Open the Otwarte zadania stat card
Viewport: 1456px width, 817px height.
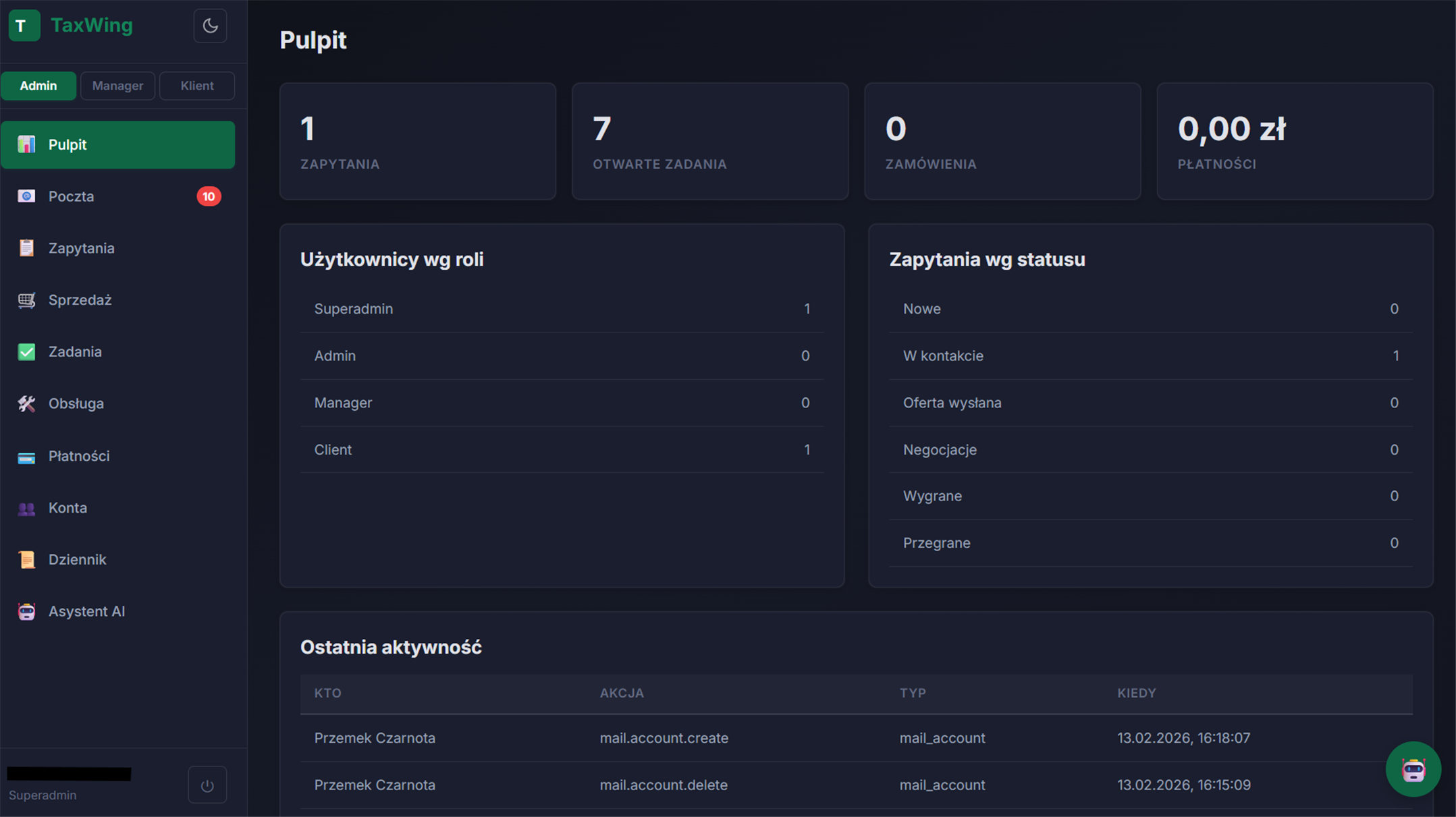[x=709, y=141]
